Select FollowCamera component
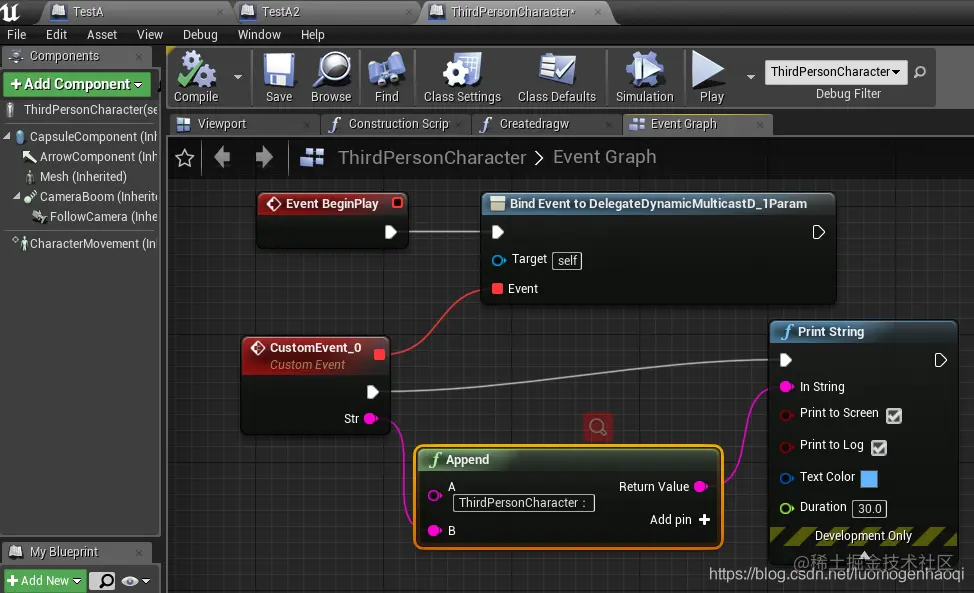 tap(95, 217)
